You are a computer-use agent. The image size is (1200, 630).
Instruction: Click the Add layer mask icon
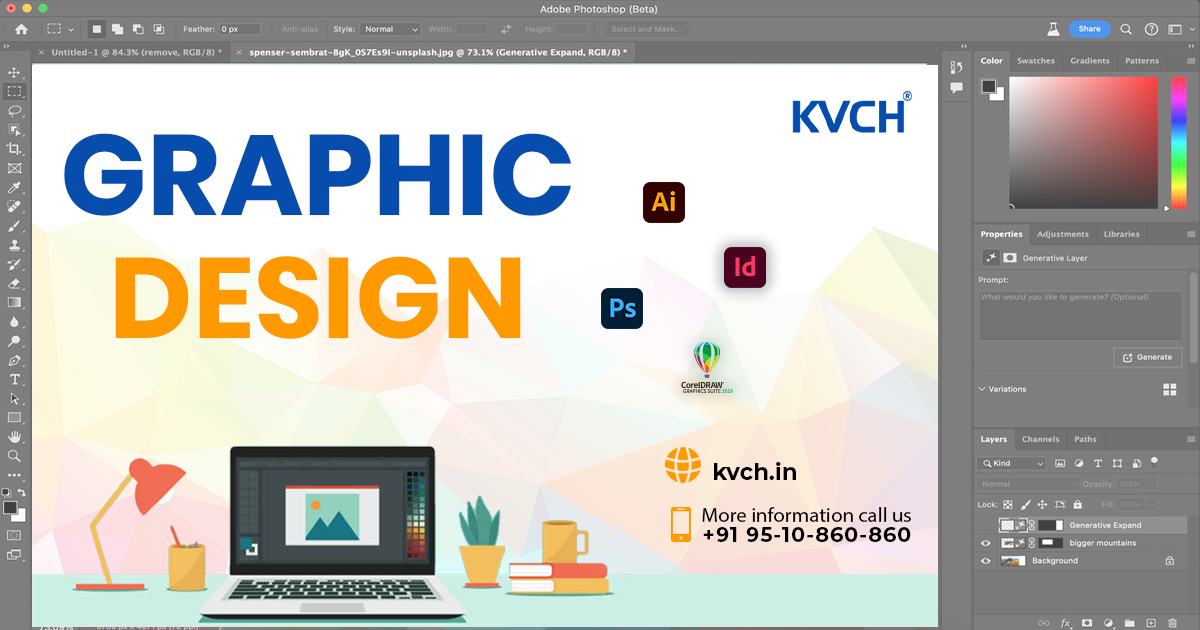(x=1087, y=623)
